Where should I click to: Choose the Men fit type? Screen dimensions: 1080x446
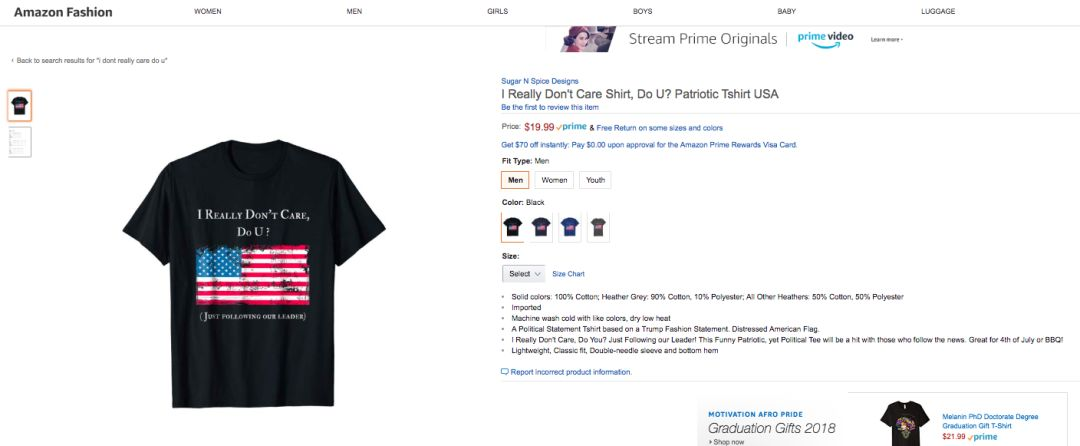(516, 180)
